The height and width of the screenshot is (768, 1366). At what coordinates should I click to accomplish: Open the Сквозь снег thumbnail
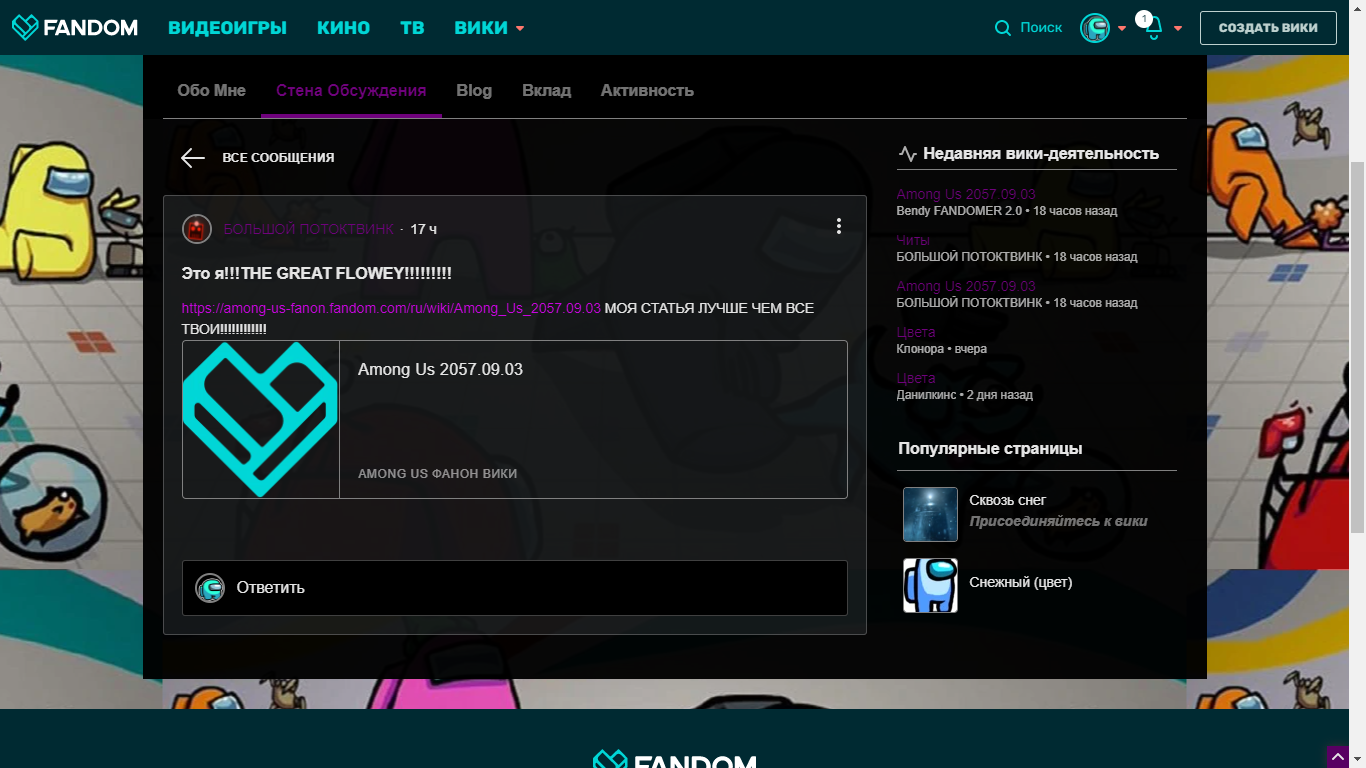point(930,514)
